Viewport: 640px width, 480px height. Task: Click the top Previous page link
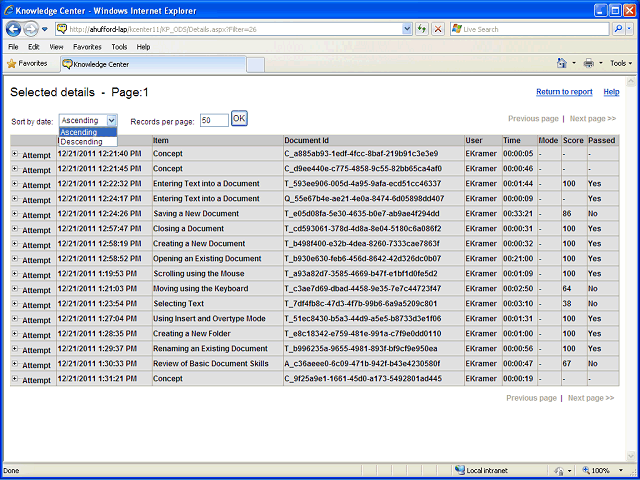pyautogui.click(x=533, y=119)
